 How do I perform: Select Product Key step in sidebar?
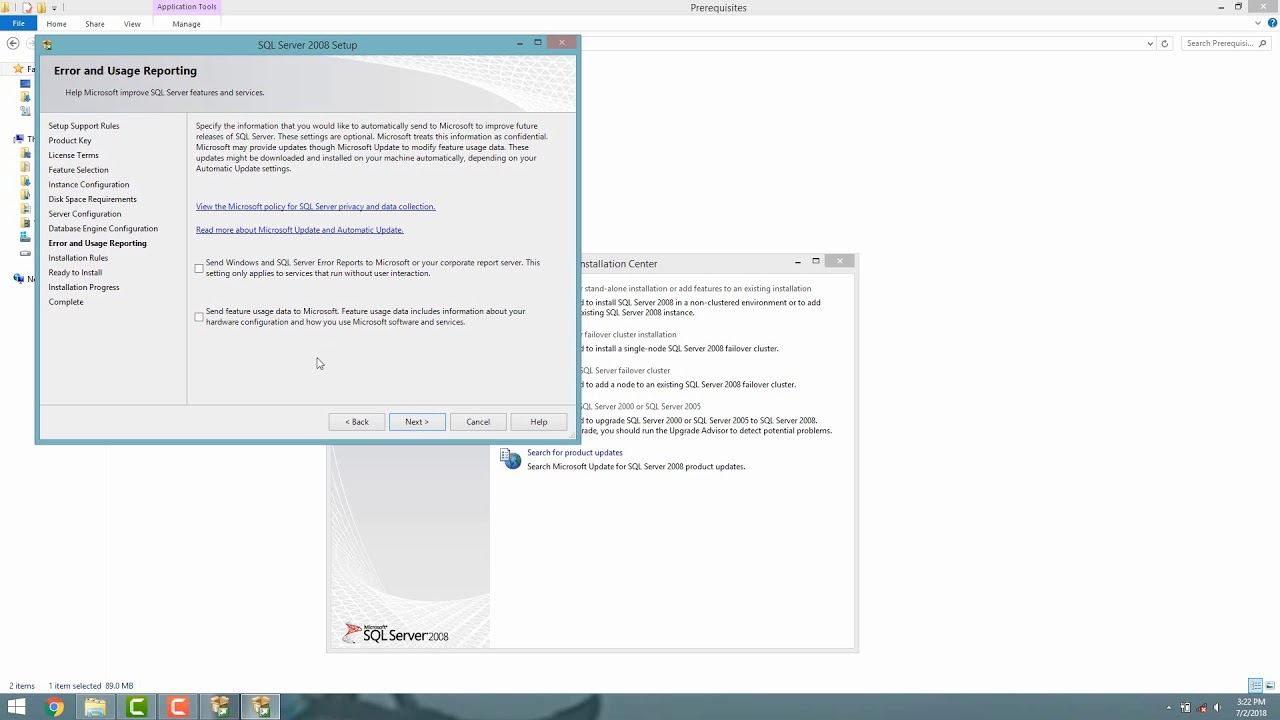[x=70, y=141]
